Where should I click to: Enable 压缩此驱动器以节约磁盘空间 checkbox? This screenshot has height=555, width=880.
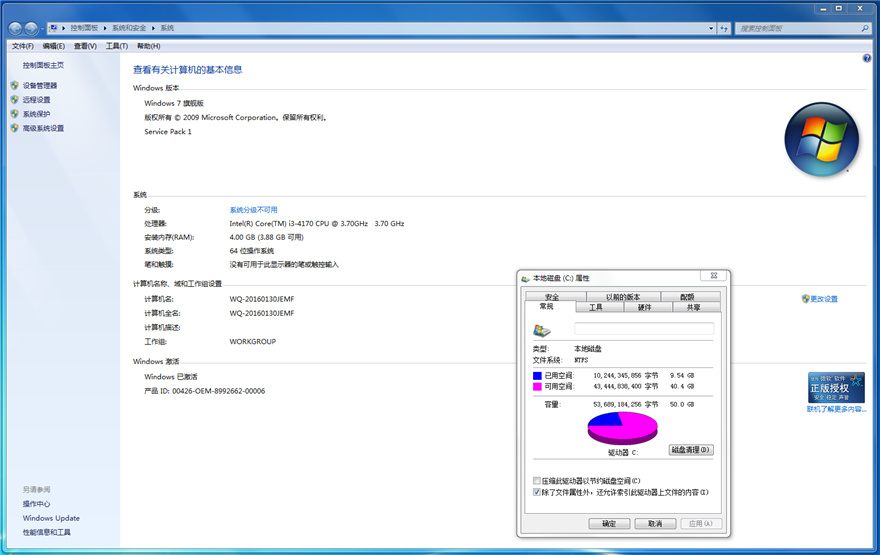537,481
